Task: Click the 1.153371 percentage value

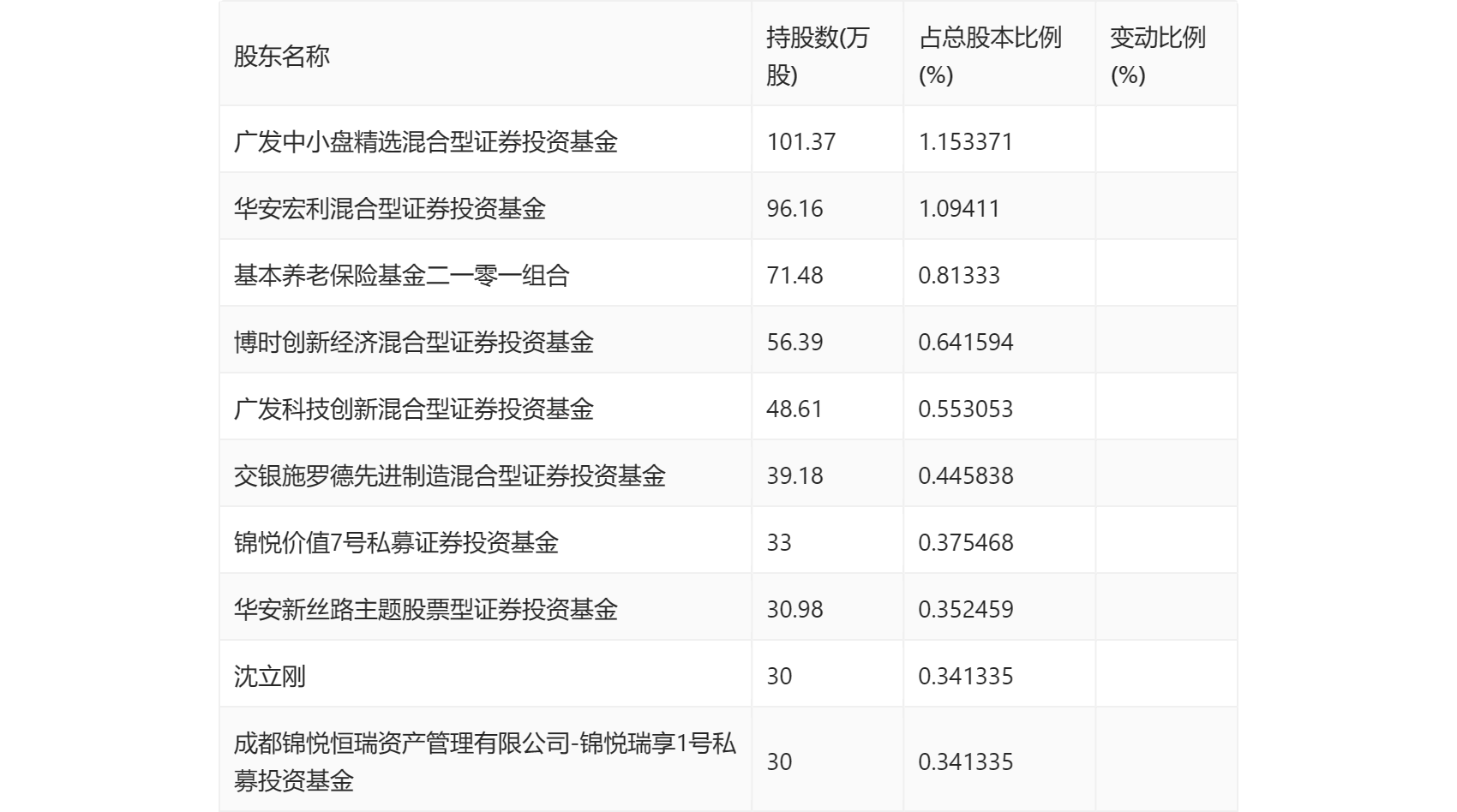Action: pos(966,141)
